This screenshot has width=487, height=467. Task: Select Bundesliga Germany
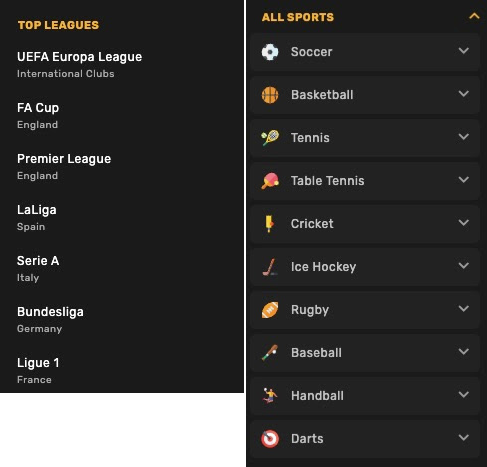50,319
